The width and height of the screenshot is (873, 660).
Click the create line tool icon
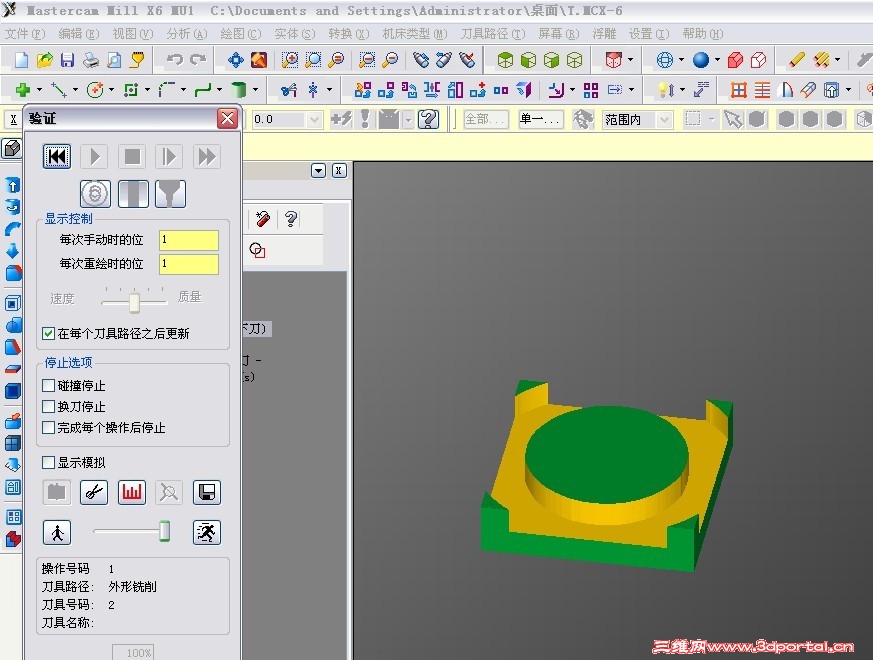[58, 90]
